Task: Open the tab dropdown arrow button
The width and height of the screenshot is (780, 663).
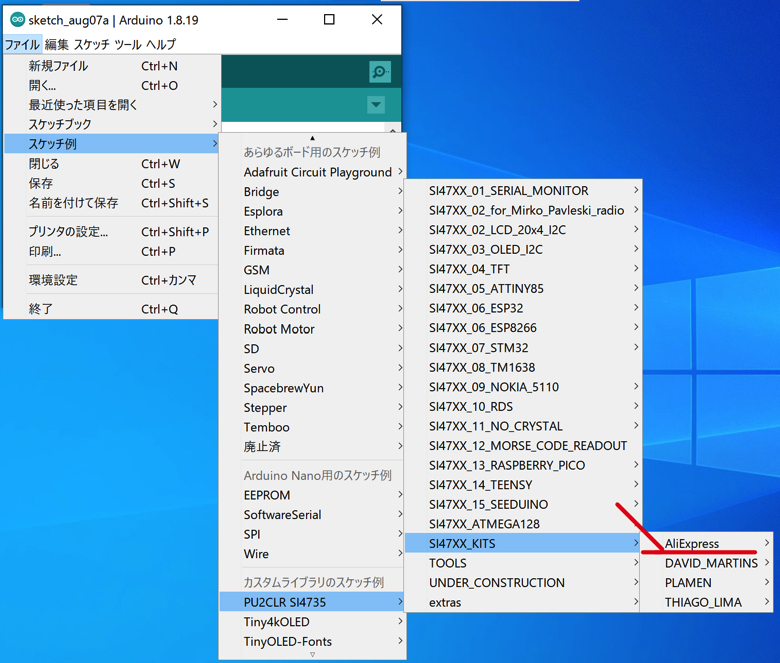Action: pyautogui.click(x=376, y=105)
